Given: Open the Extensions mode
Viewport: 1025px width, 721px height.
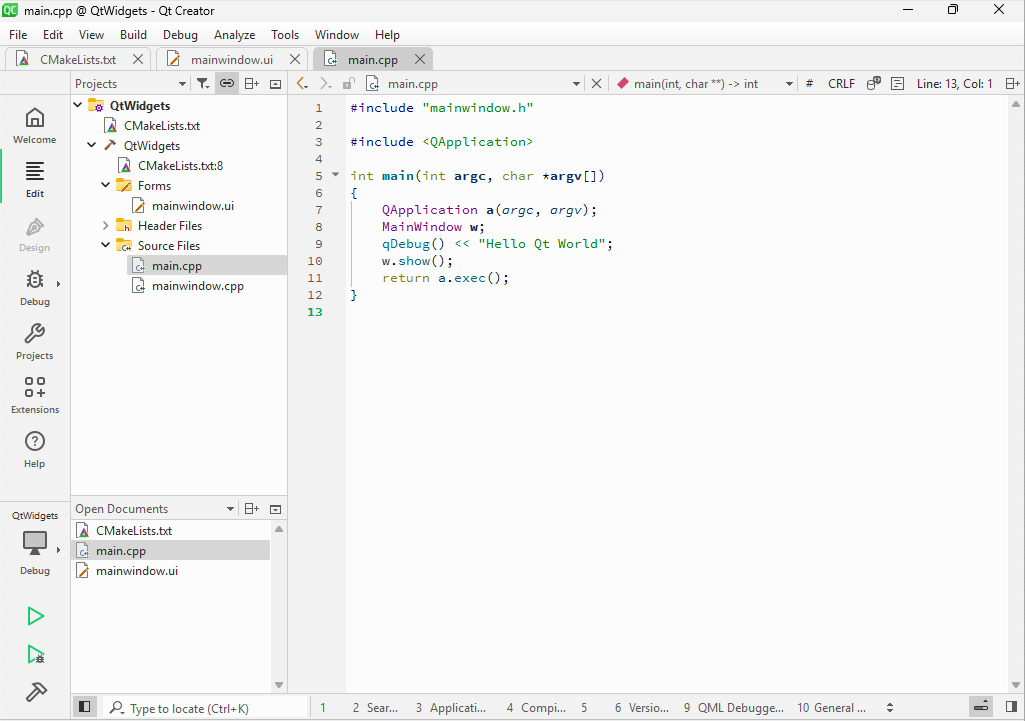Looking at the screenshot, I should 35,395.
